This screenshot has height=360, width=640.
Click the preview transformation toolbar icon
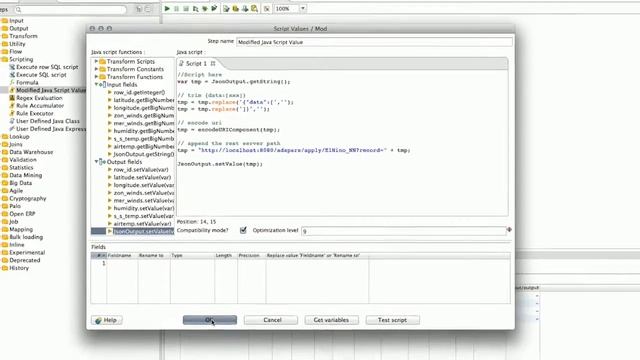coord(196,8)
